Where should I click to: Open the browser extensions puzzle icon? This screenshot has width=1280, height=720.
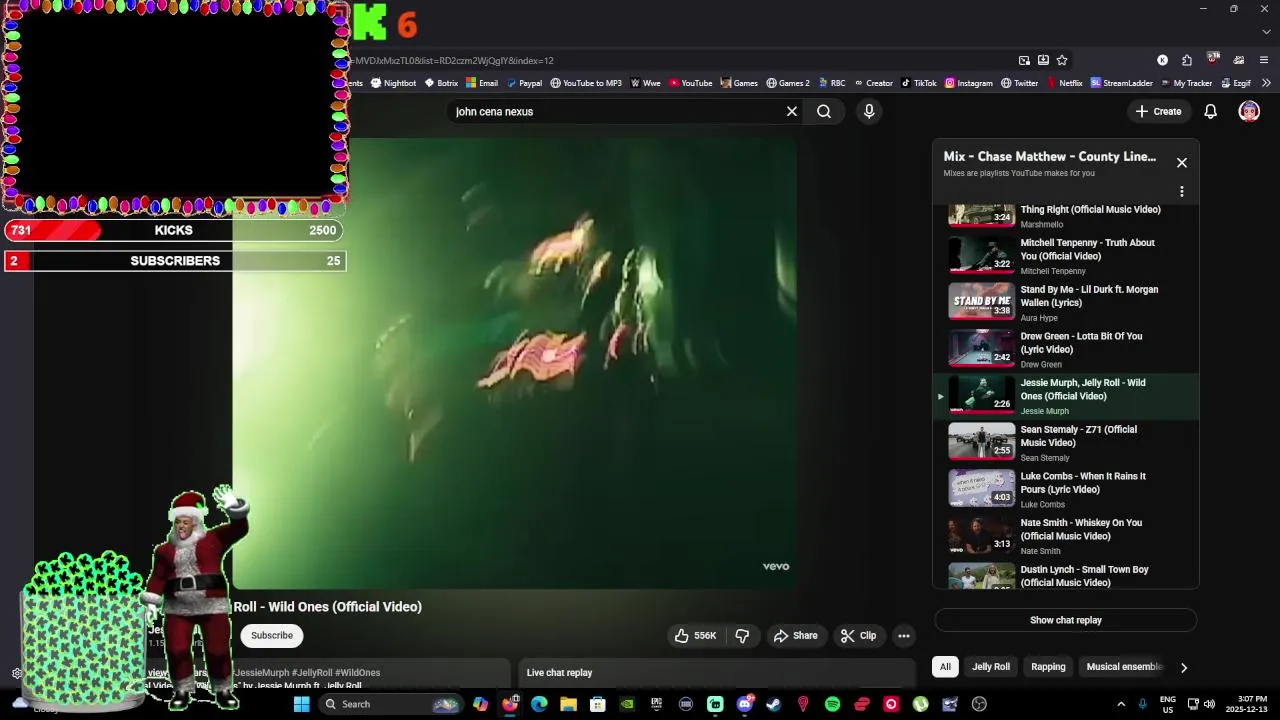tap(1187, 60)
